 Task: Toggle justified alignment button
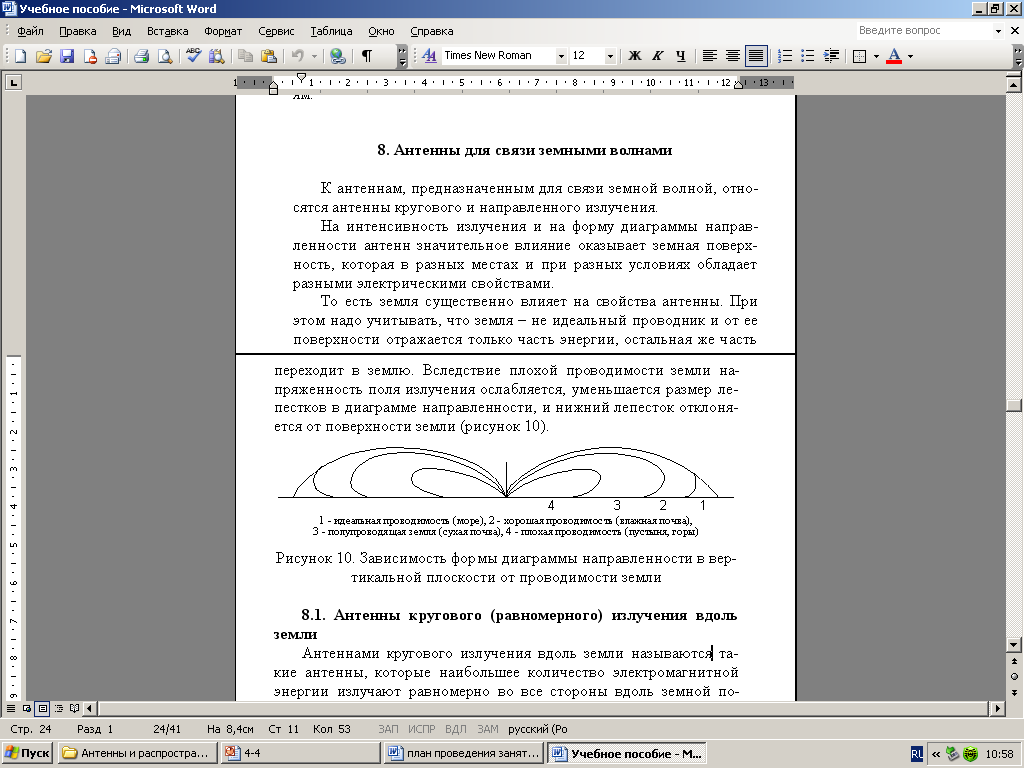pyautogui.click(x=756, y=56)
